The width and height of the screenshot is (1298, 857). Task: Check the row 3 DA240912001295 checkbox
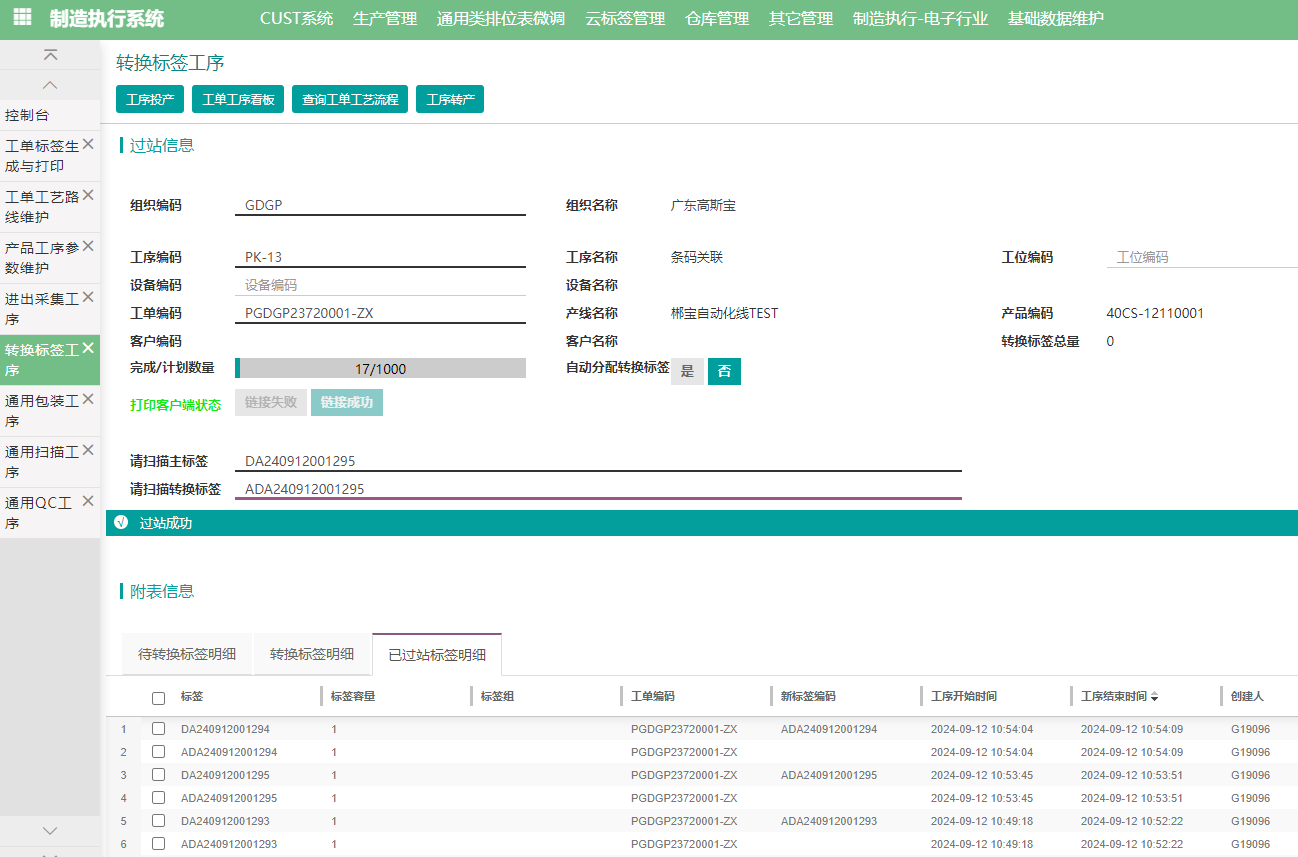[158, 775]
